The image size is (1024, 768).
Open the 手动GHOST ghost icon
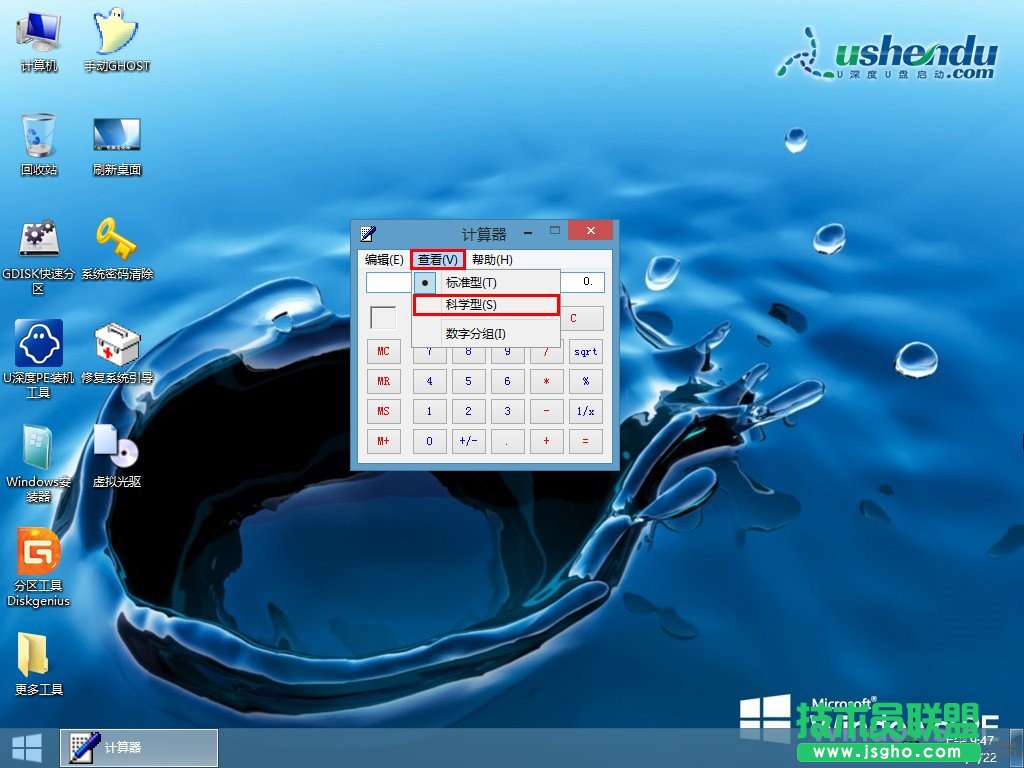(116, 34)
